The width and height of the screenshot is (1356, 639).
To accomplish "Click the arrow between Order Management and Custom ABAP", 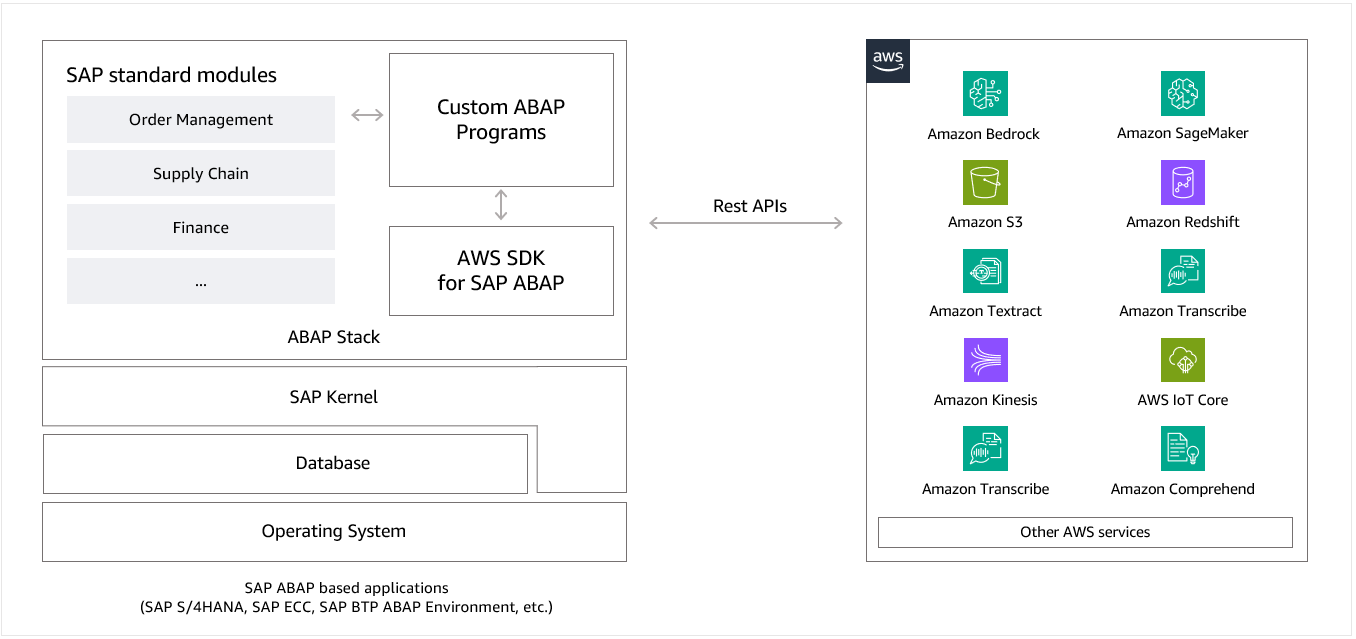I will (366, 114).
